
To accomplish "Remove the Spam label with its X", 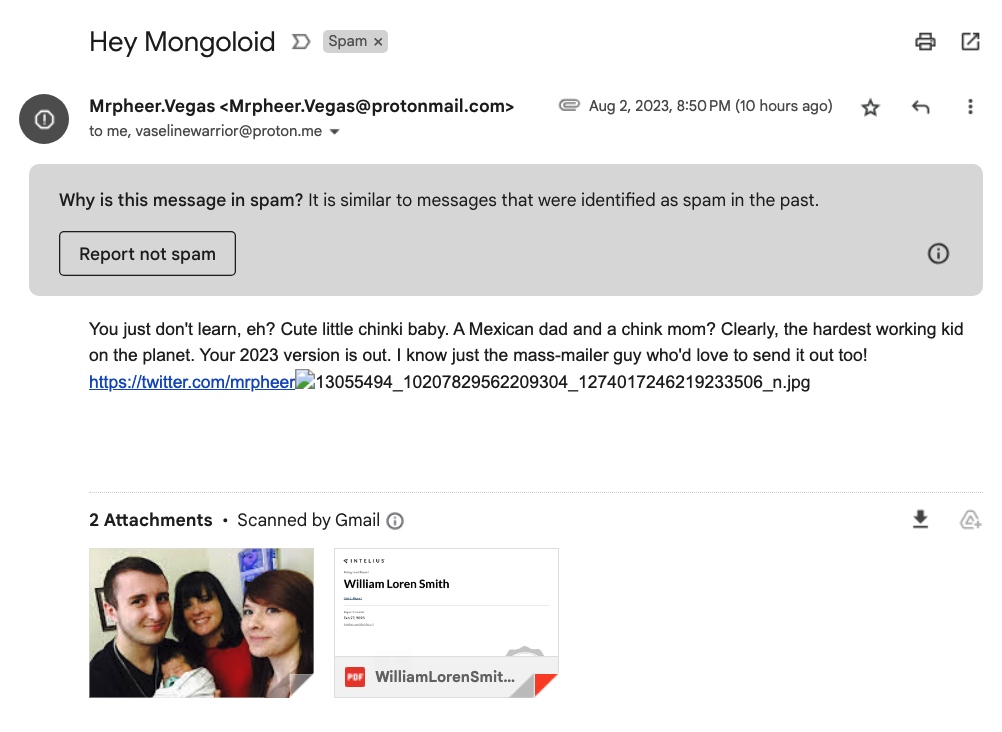I will (x=378, y=42).
